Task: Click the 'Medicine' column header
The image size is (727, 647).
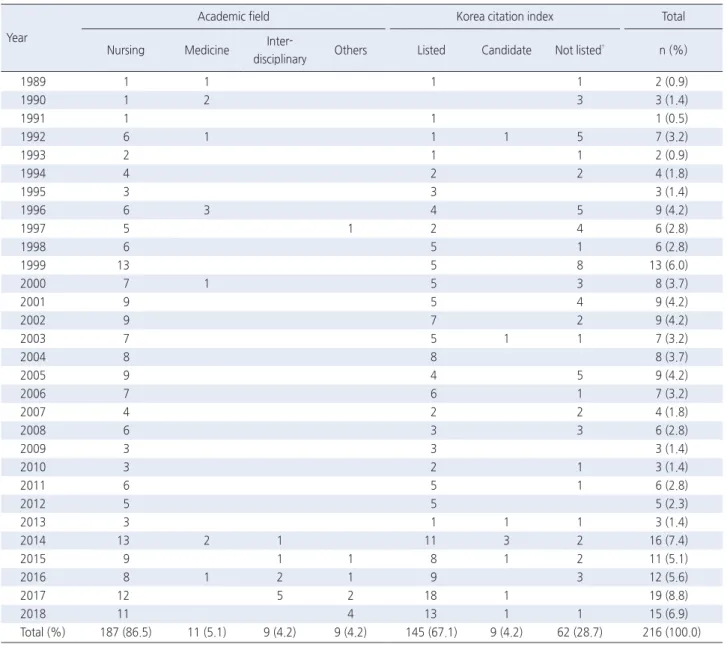Action: pyautogui.click(x=207, y=50)
